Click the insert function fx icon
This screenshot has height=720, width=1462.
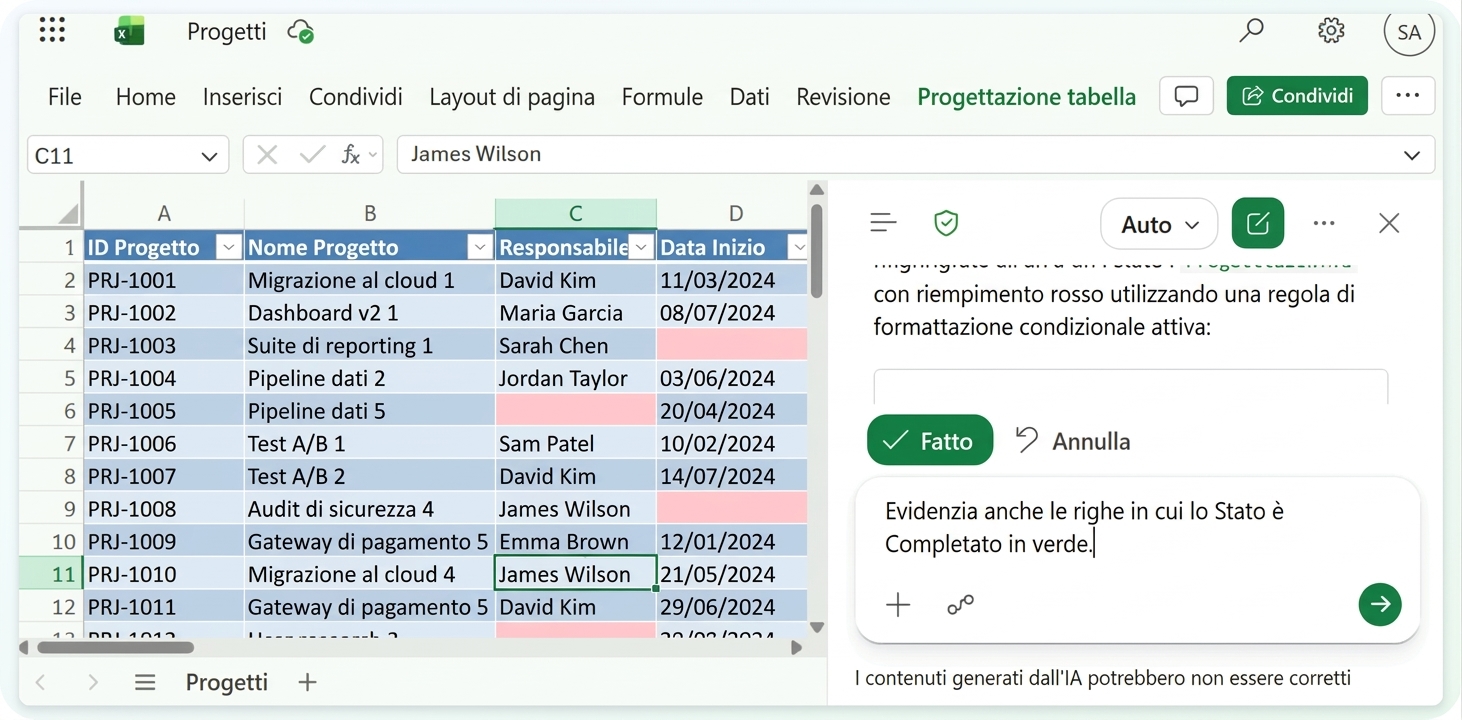(x=351, y=155)
